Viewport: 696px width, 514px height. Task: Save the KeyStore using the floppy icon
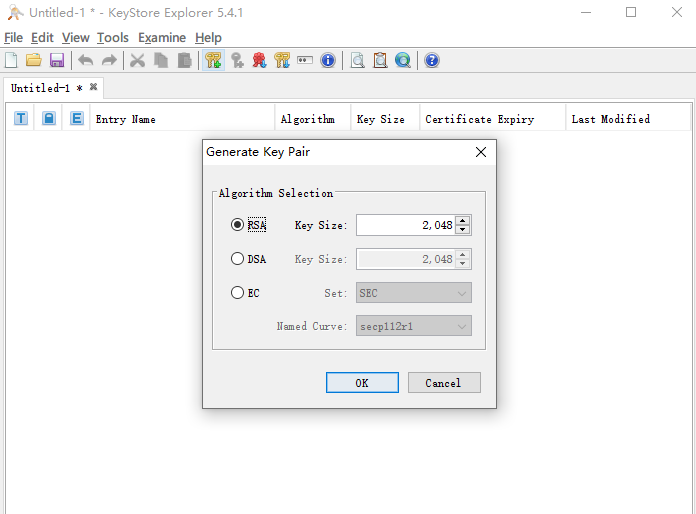57,60
